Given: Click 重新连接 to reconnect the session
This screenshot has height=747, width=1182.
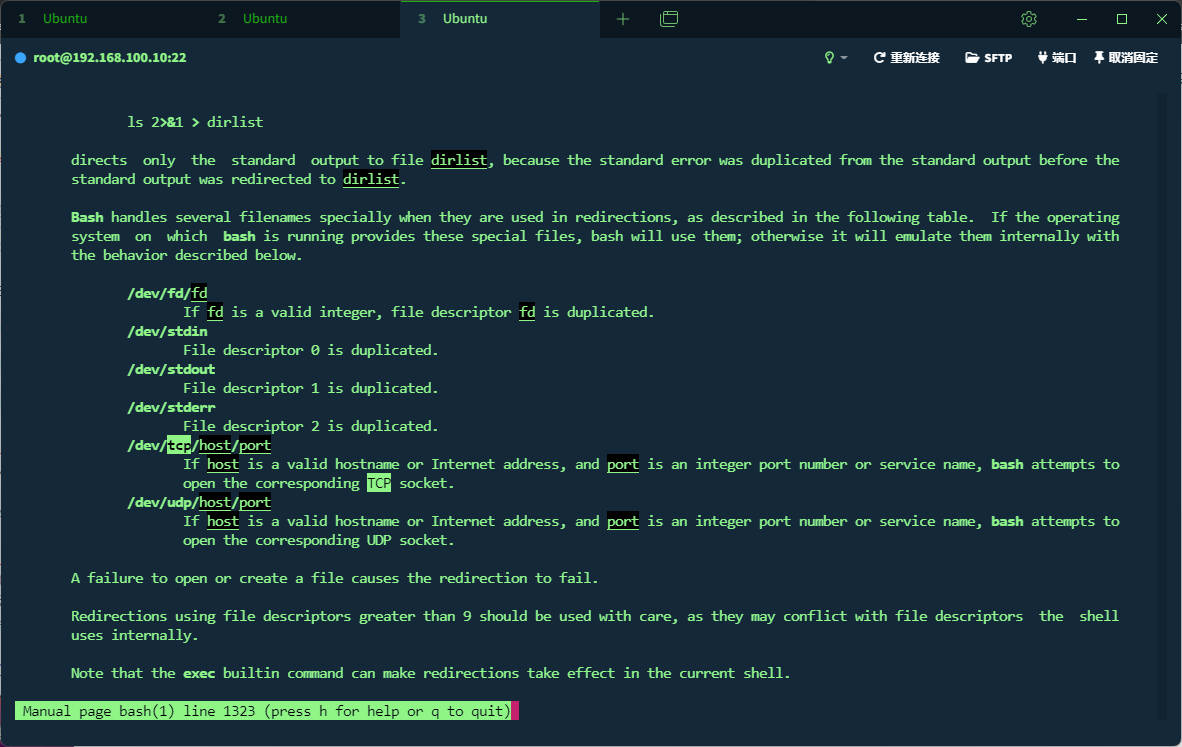Looking at the screenshot, I should tap(906, 58).
